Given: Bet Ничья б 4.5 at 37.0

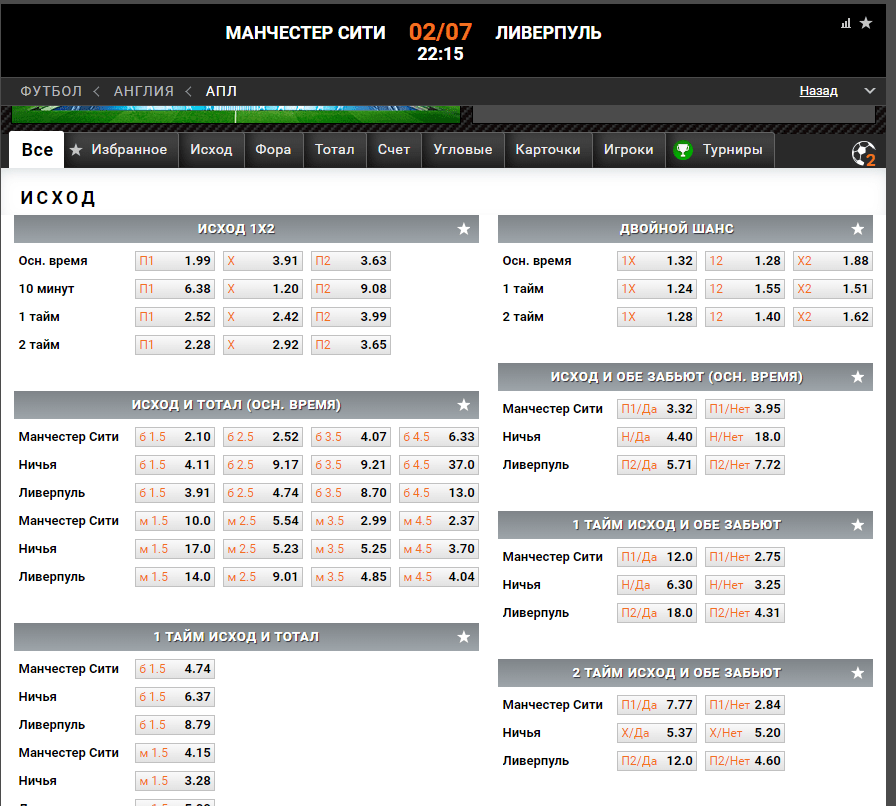Looking at the screenshot, I should click(x=439, y=465).
